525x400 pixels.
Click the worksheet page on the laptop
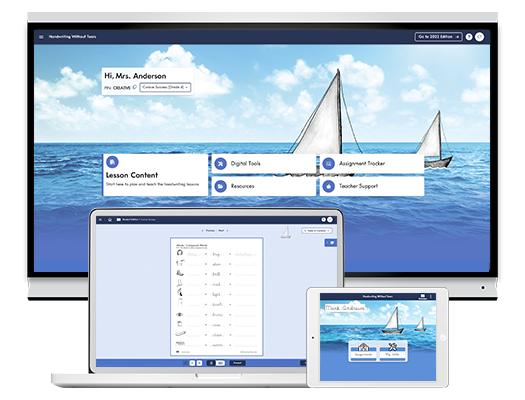click(x=217, y=297)
